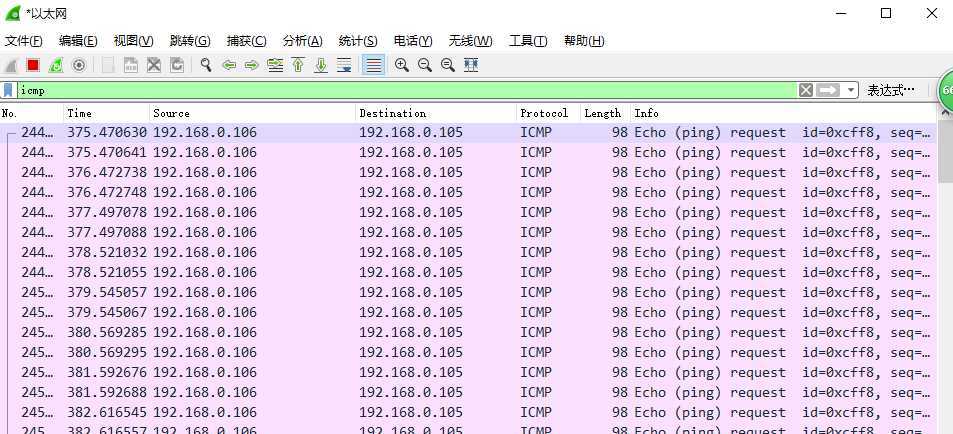The image size is (953, 434).
Task: Open the 统计(S) menu
Action: tap(357, 41)
